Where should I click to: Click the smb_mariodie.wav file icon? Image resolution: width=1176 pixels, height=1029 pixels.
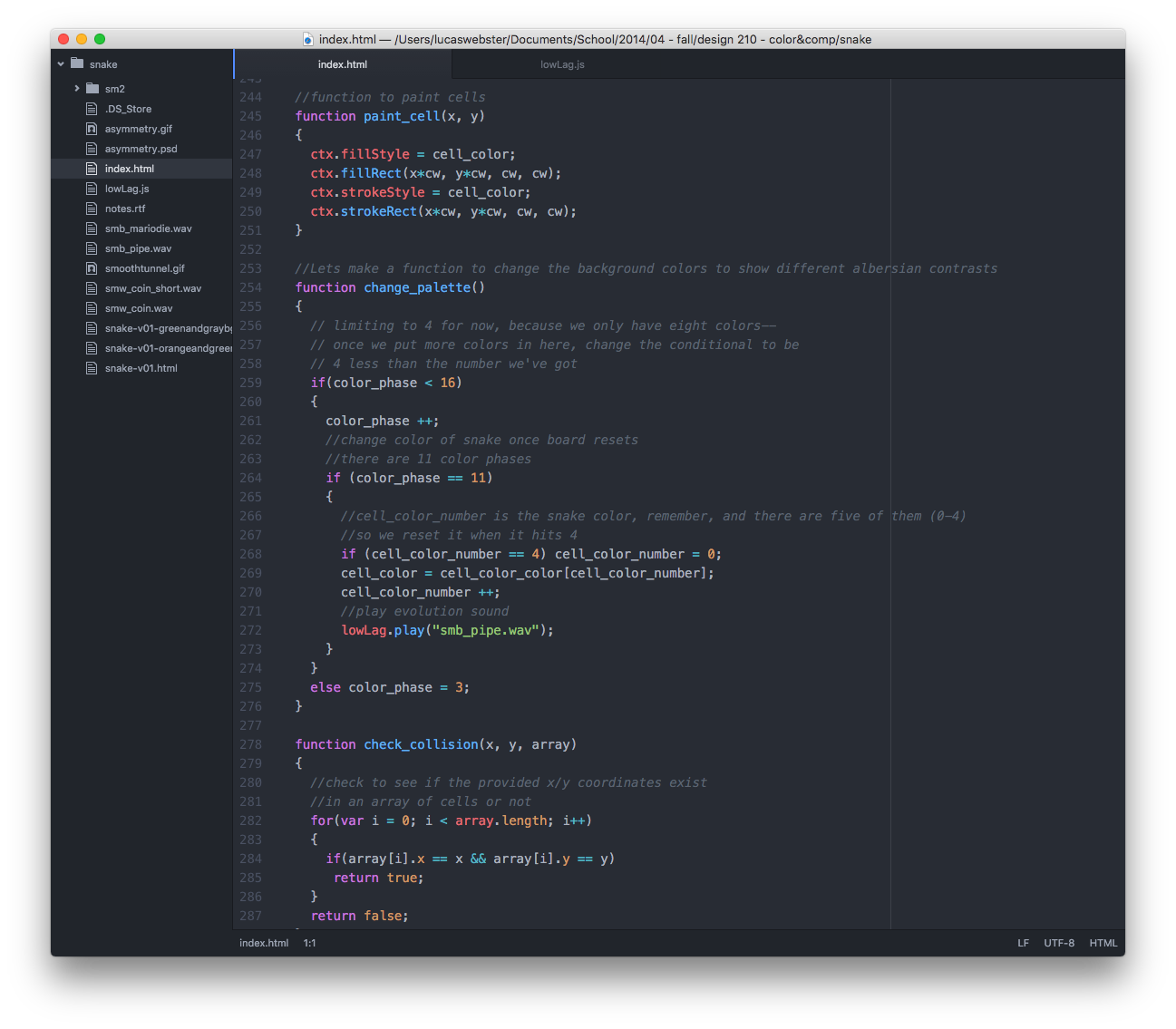pyautogui.click(x=92, y=228)
